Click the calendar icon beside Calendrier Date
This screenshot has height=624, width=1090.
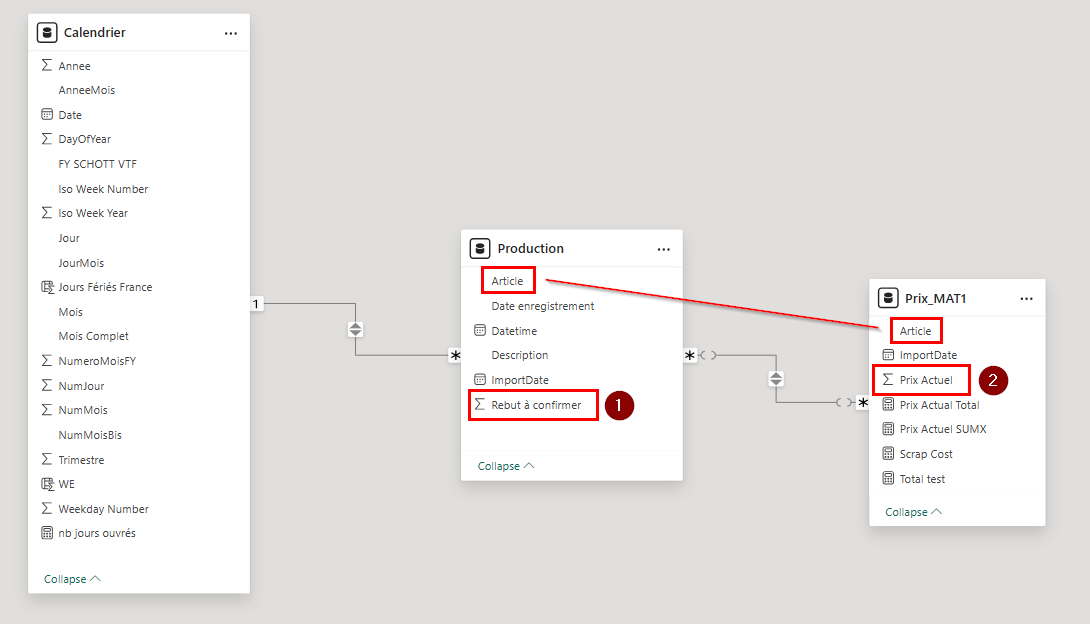tap(47, 115)
